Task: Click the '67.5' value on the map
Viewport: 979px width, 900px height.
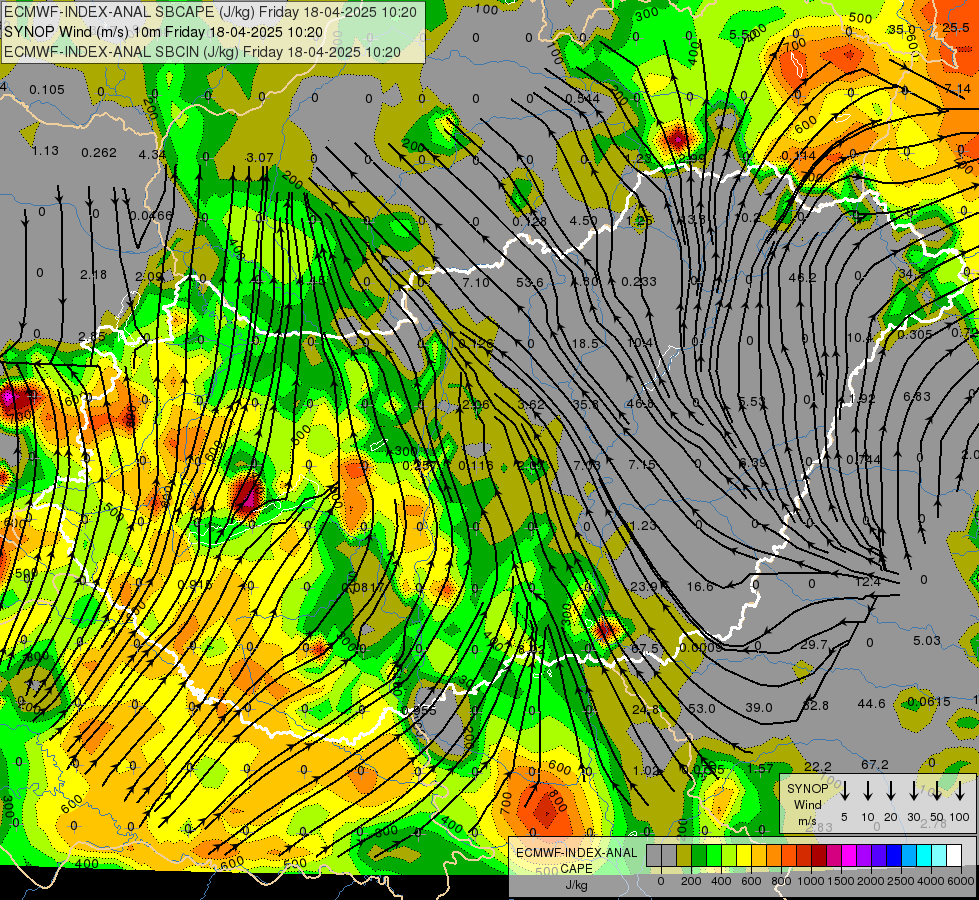Action: (644, 648)
